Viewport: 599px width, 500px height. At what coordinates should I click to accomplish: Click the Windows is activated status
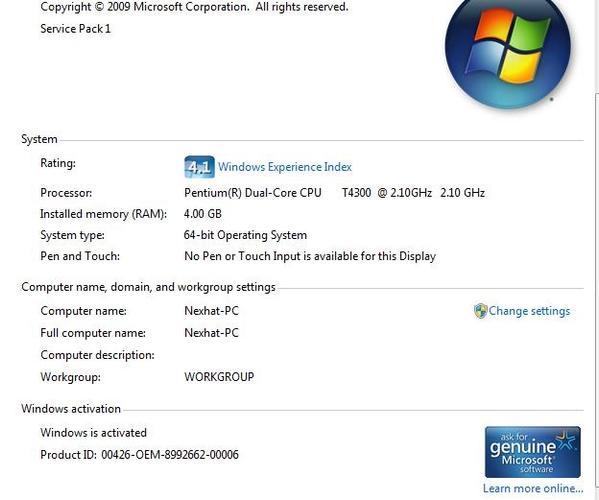click(94, 432)
